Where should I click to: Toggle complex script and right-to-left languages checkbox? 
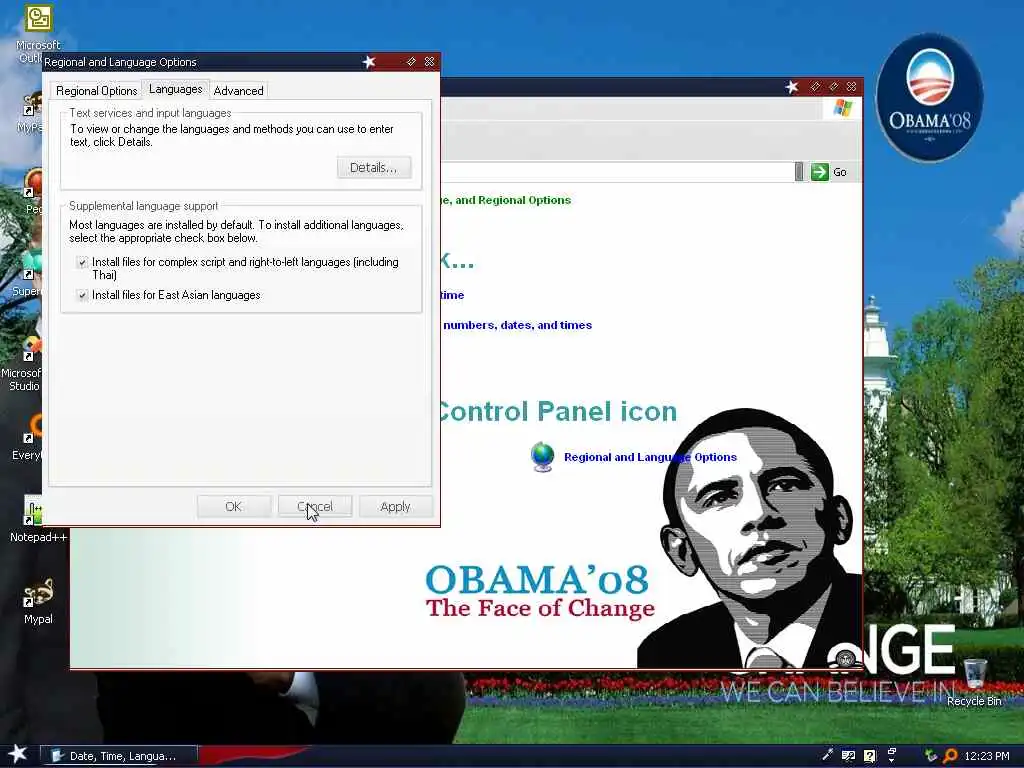82,263
